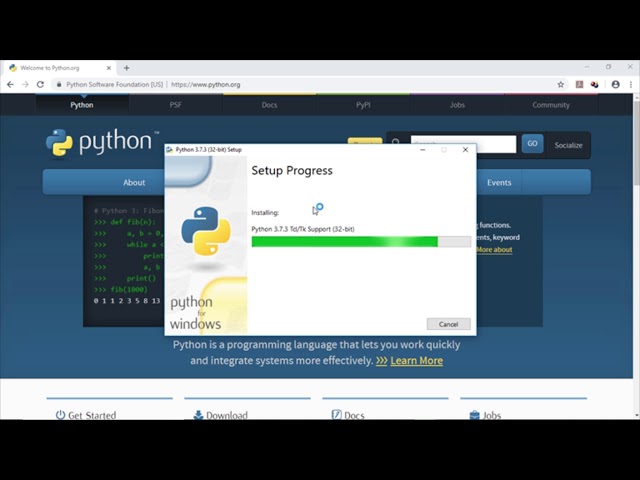Open the Community top navigation tab
This screenshot has width=640, height=480.
(551, 105)
